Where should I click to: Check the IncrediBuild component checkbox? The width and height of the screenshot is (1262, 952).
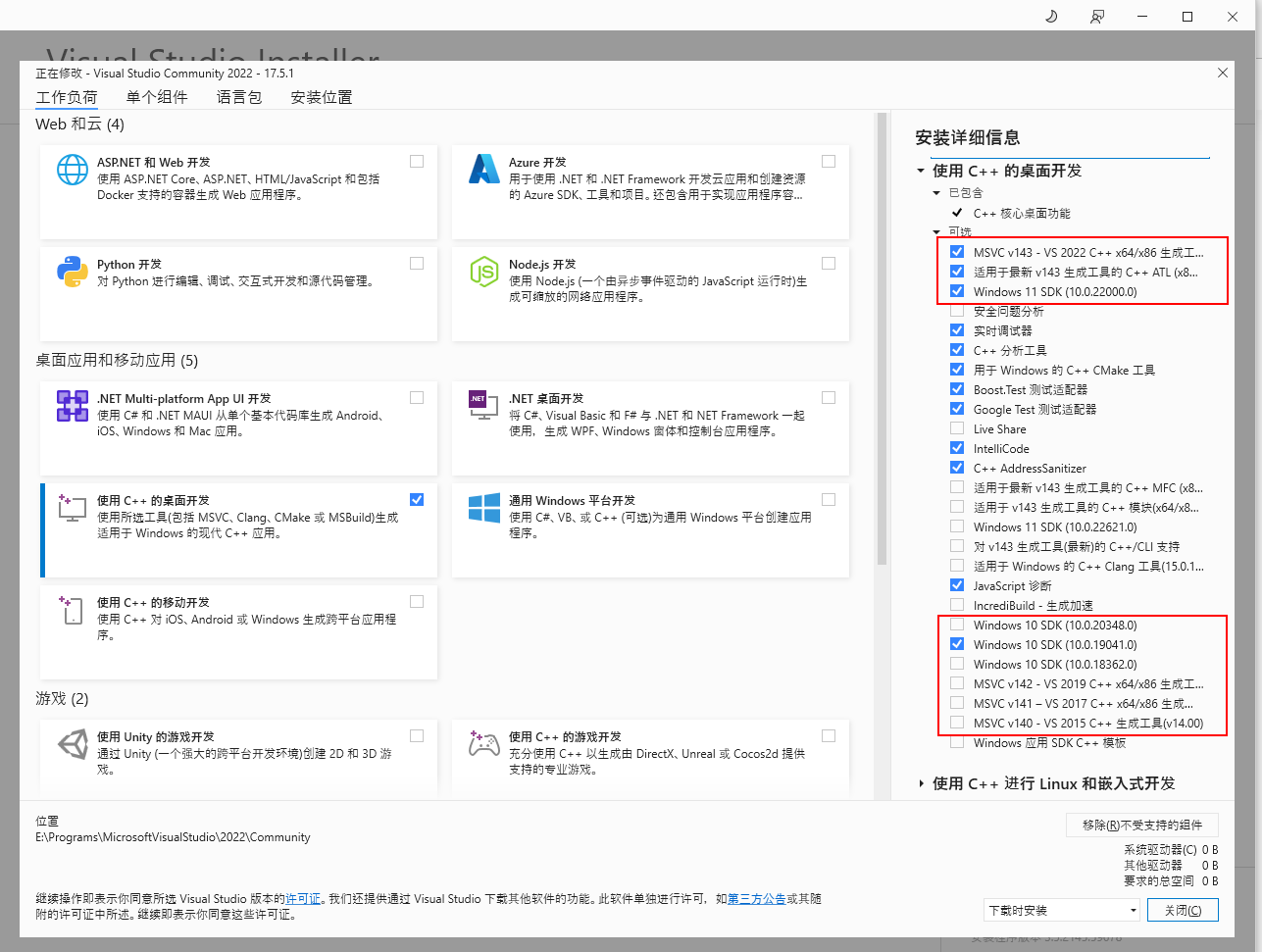point(957,605)
